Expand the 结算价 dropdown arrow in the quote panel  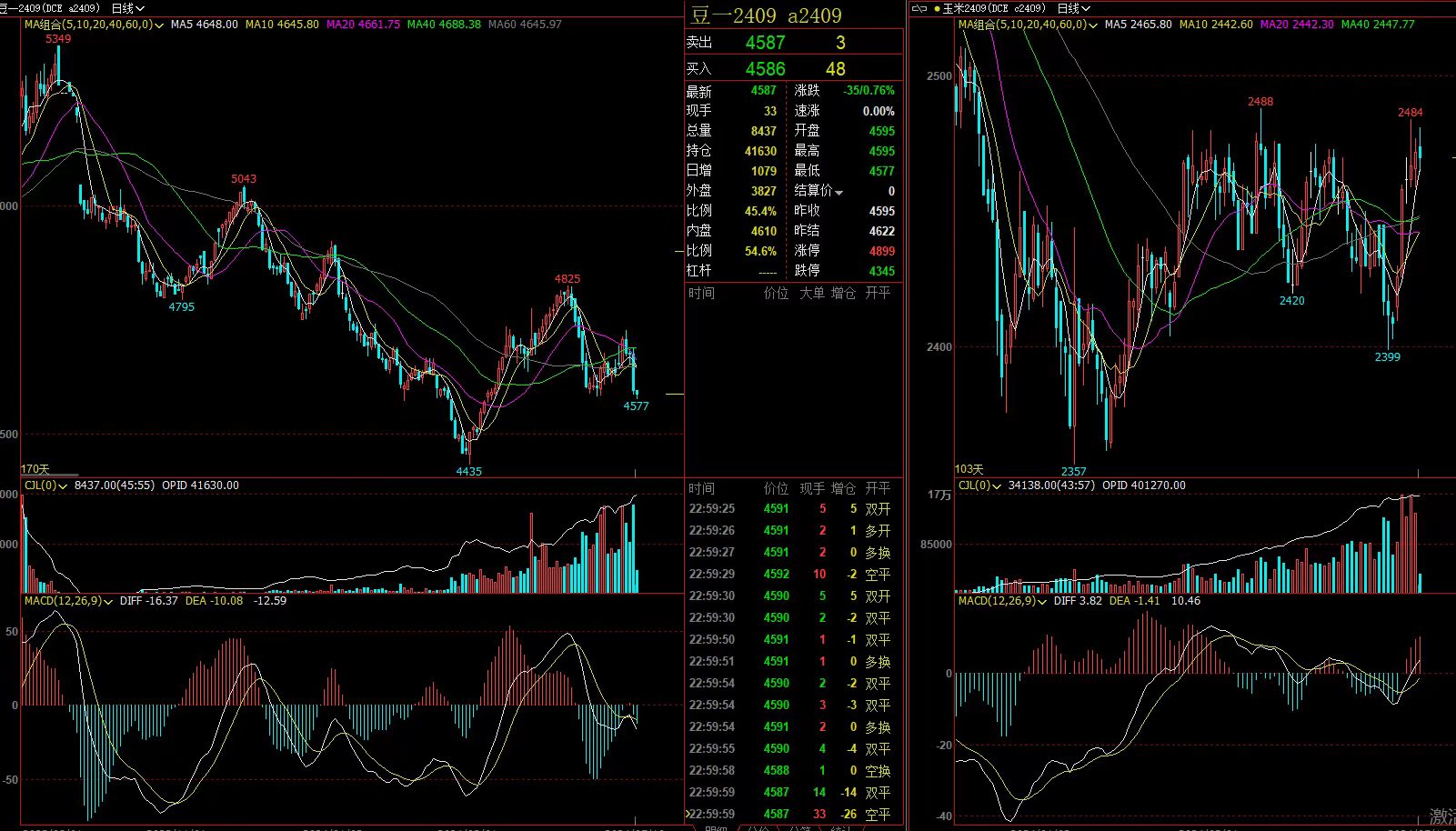pos(838,192)
